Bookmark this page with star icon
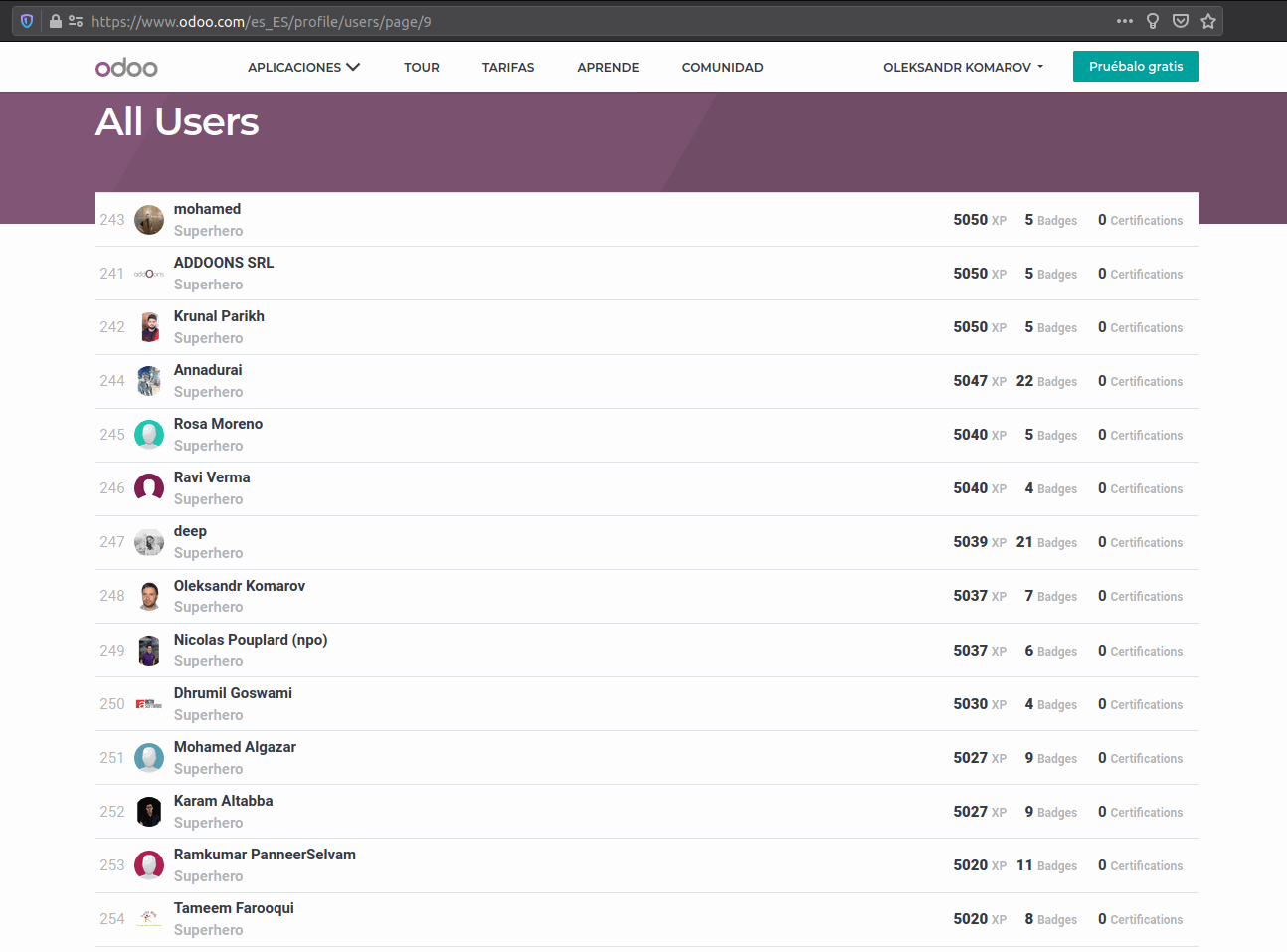The width and height of the screenshot is (1287, 952). (1208, 21)
